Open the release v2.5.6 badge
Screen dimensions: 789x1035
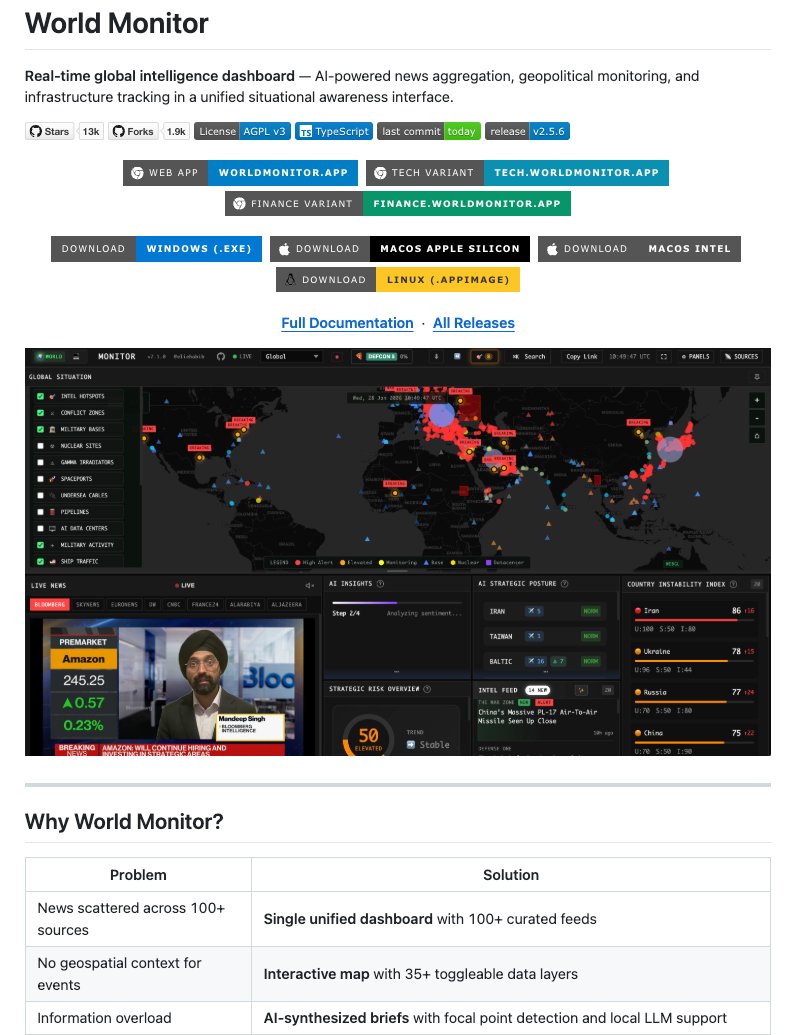tap(527, 131)
